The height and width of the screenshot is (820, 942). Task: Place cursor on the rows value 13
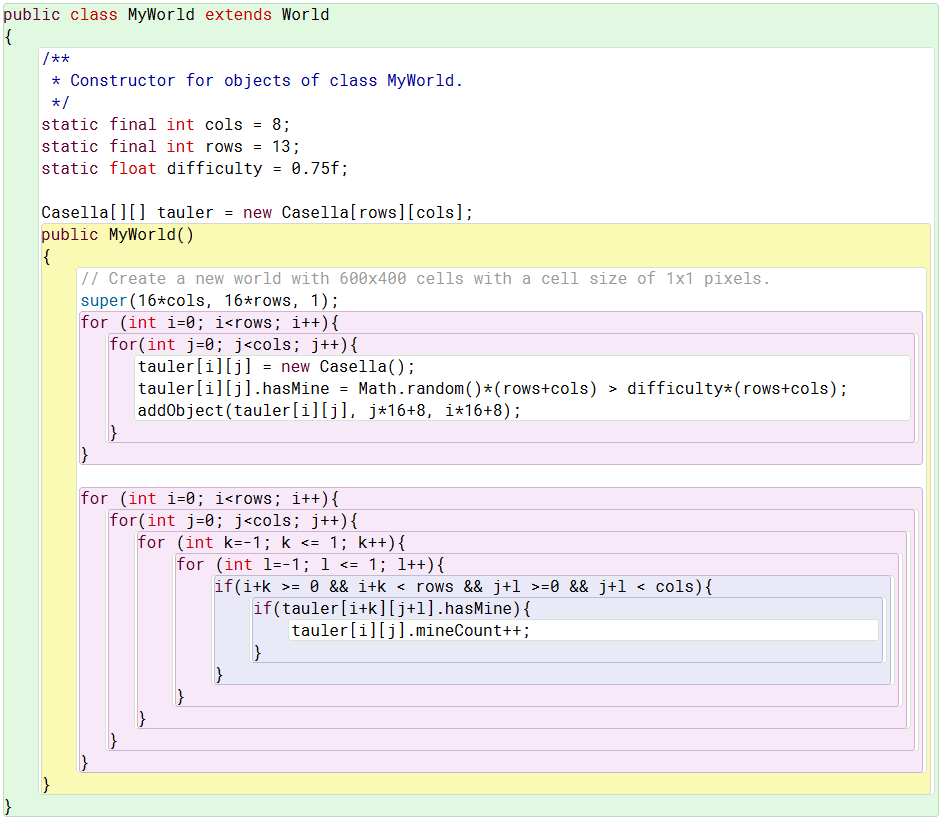point(282,147)
